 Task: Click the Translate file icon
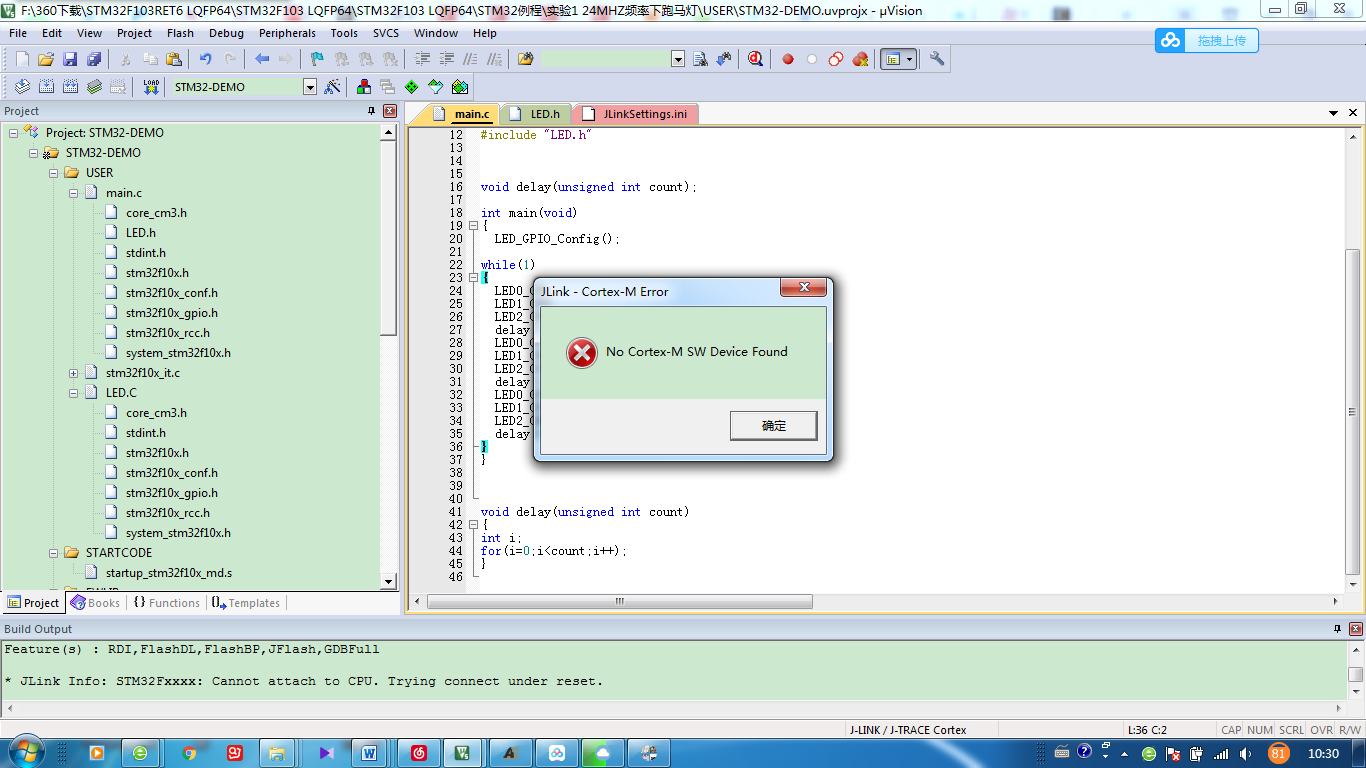(22, 87)
